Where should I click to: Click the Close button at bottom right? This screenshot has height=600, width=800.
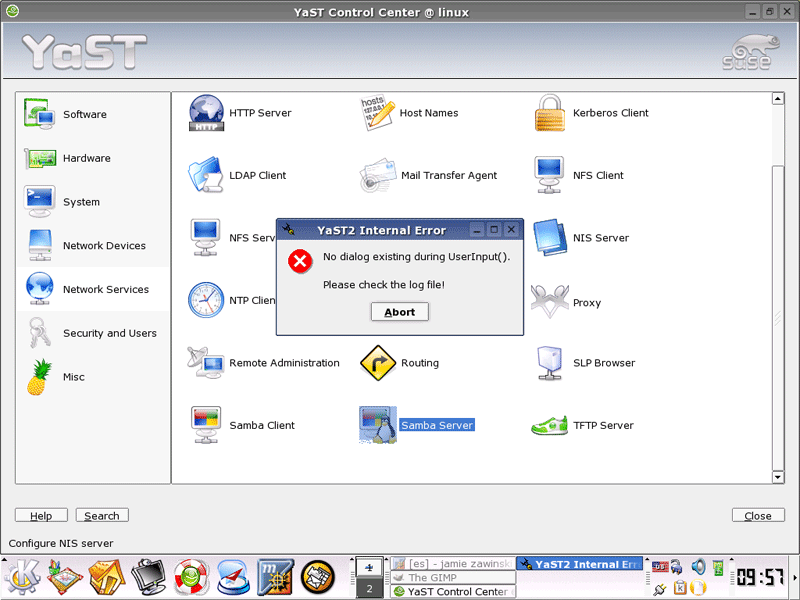click(x=758, y=515)
